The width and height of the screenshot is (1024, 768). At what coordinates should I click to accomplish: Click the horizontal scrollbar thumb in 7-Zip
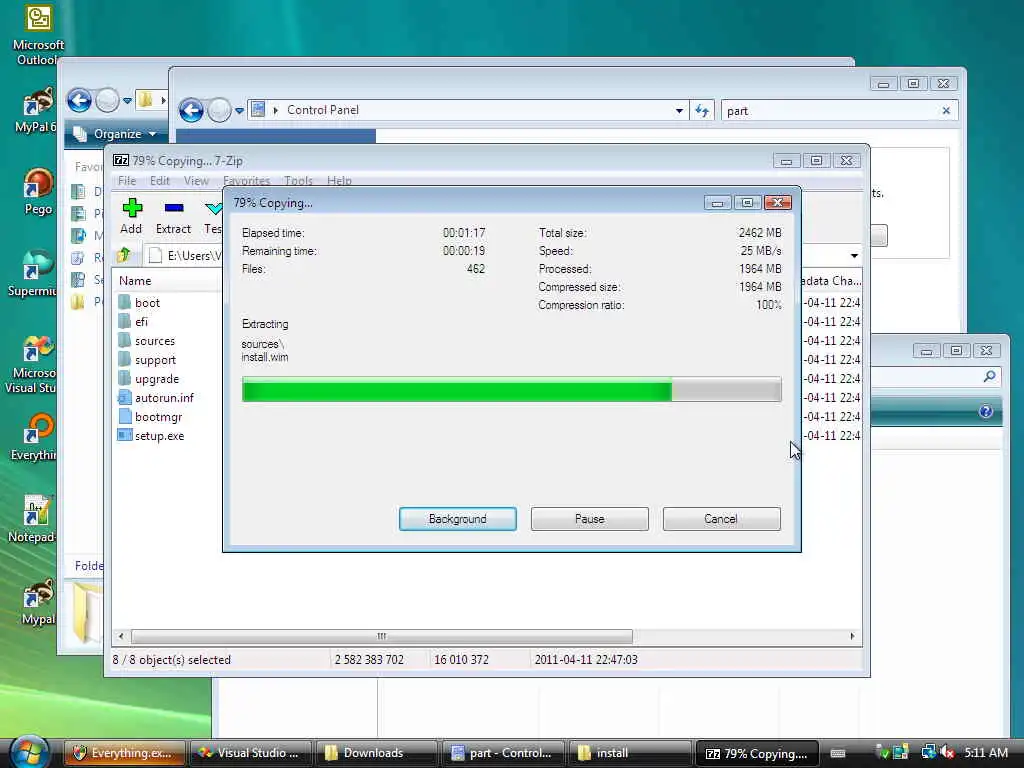382,636
